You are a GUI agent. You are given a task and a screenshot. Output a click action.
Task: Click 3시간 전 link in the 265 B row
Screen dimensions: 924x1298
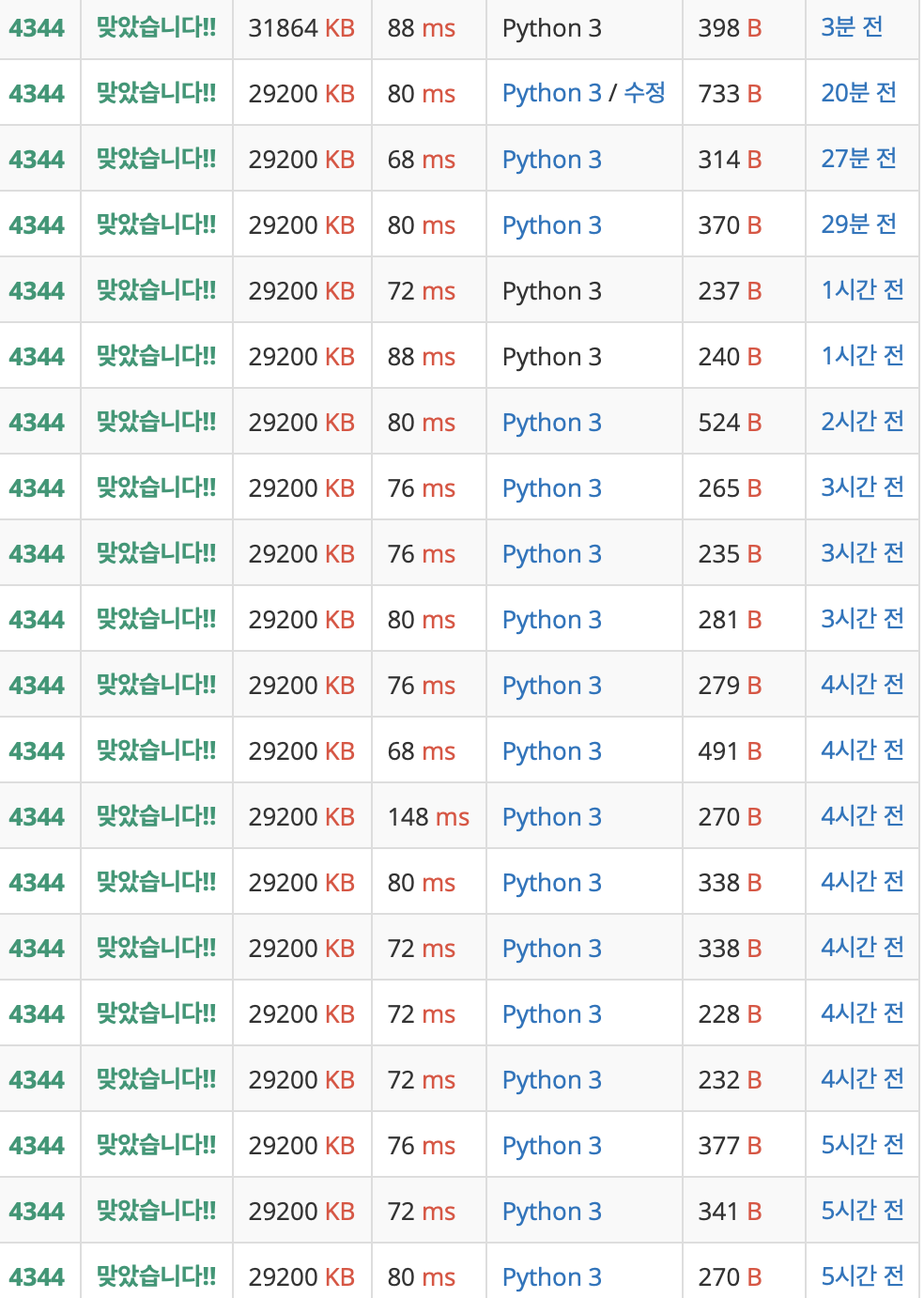coord(862,487)
